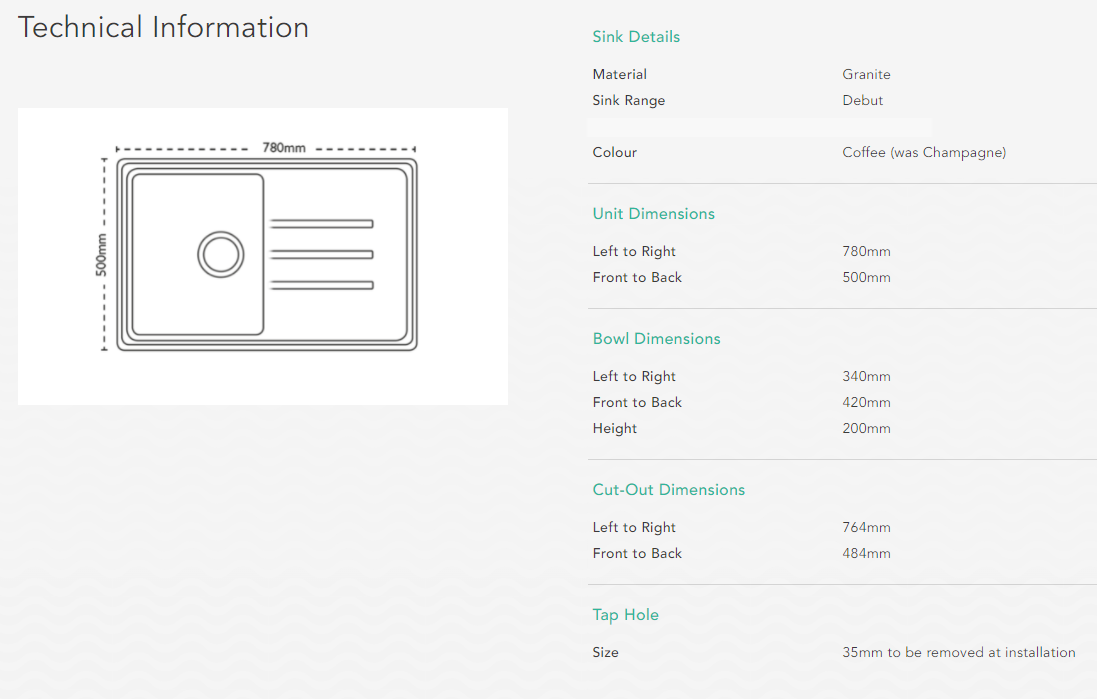The width and height of the screenshot is (1097, 699).
Task: Select the 340mm bowl width value
Action: 866,377
